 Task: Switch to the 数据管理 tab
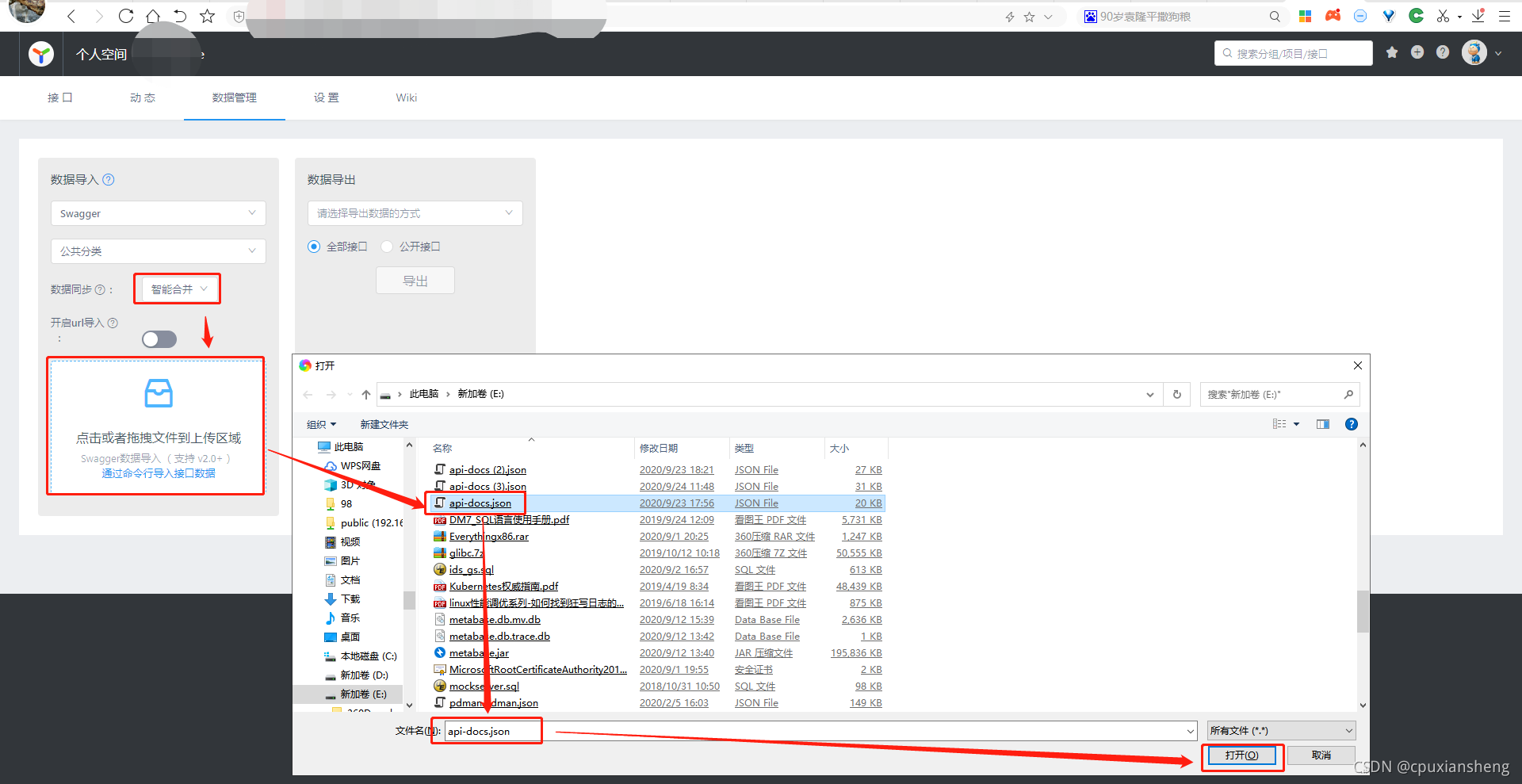[x=235, y=98]
